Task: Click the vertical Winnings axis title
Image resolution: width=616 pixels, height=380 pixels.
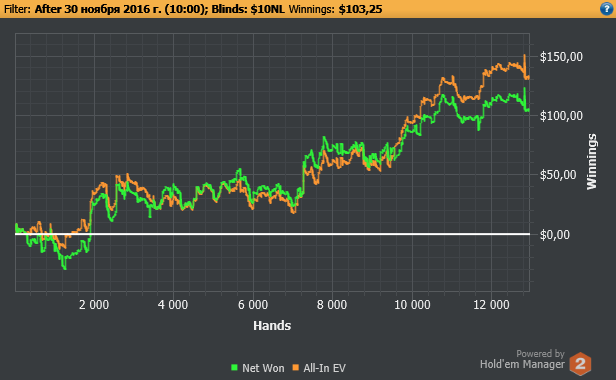Action: (x=592, y=162)
